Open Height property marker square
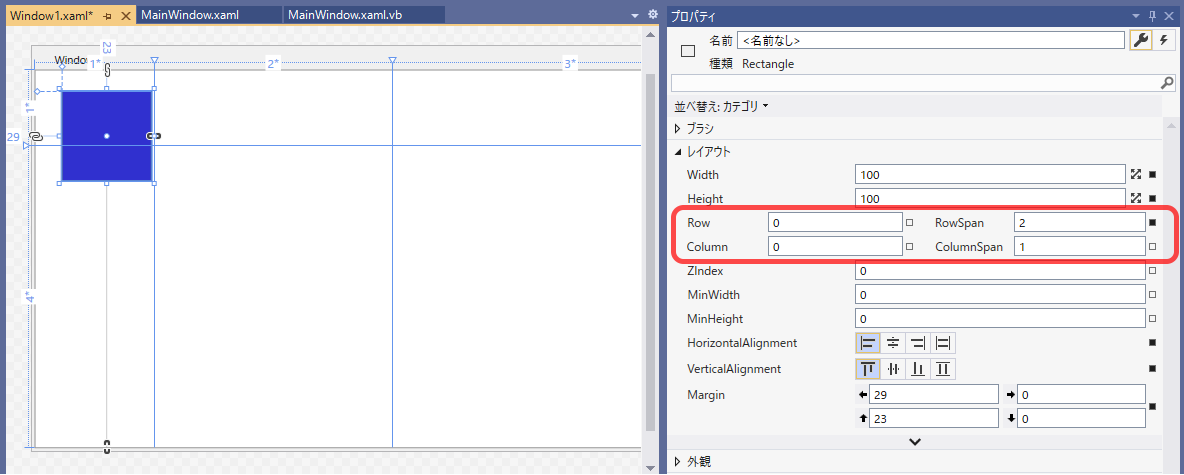Viewport: 1184px width, 475px height. [1153, 199]
